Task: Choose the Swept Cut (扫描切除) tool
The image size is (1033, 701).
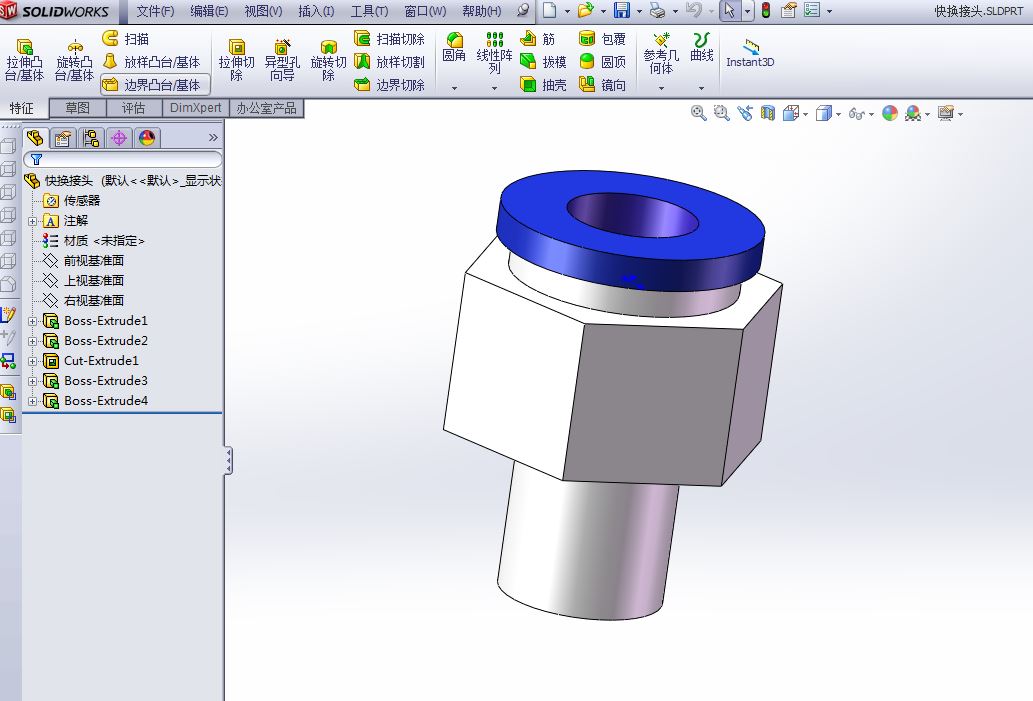Action: coord(389,39)
